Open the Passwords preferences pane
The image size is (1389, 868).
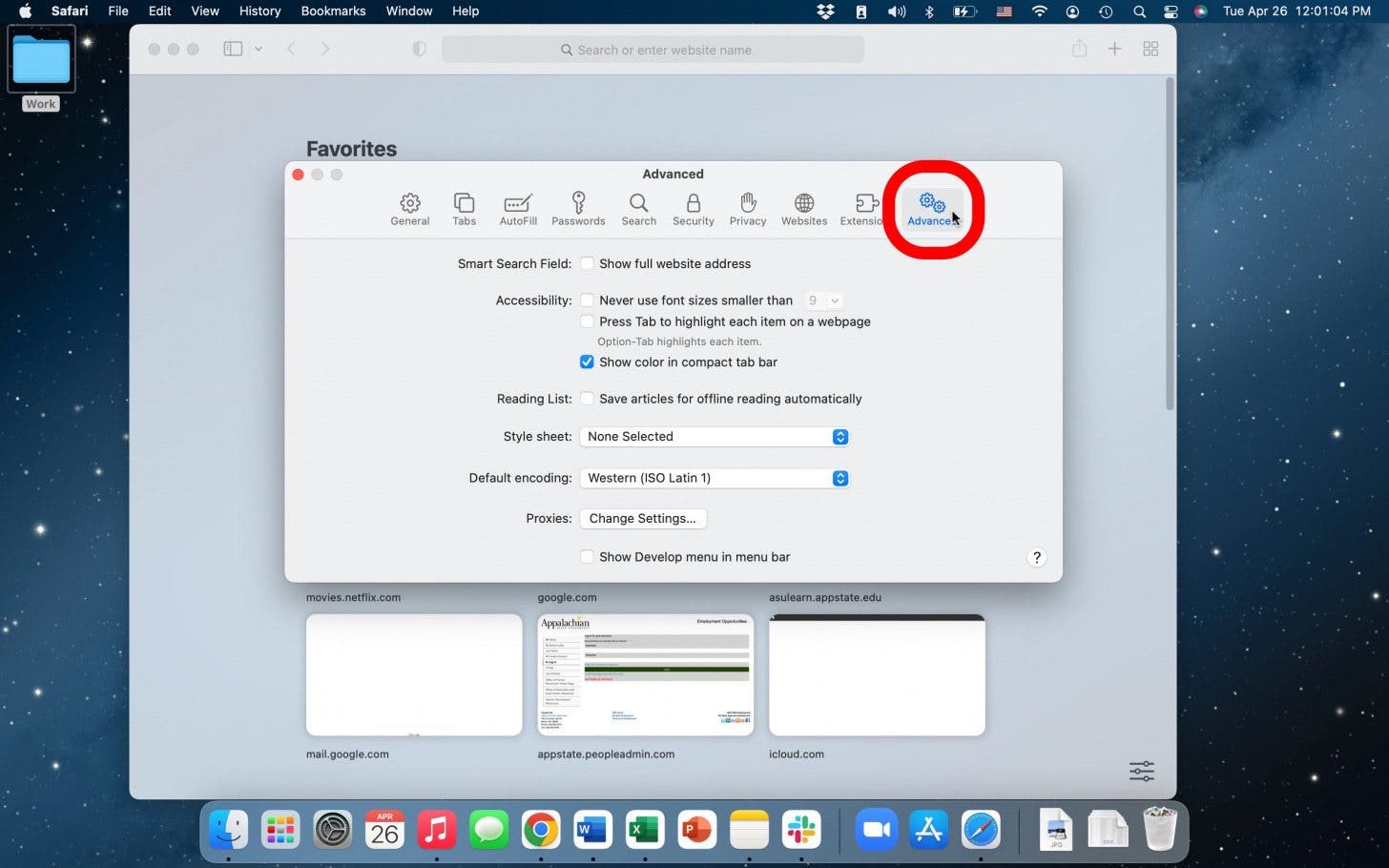tap(578, 209)
